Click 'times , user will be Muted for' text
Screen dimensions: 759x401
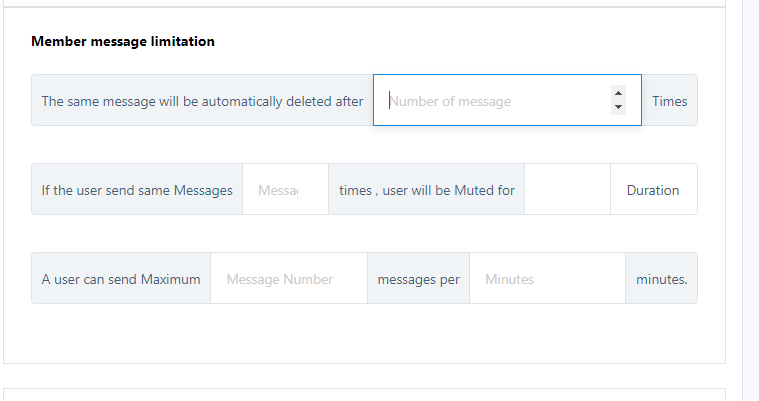[426, 190]
